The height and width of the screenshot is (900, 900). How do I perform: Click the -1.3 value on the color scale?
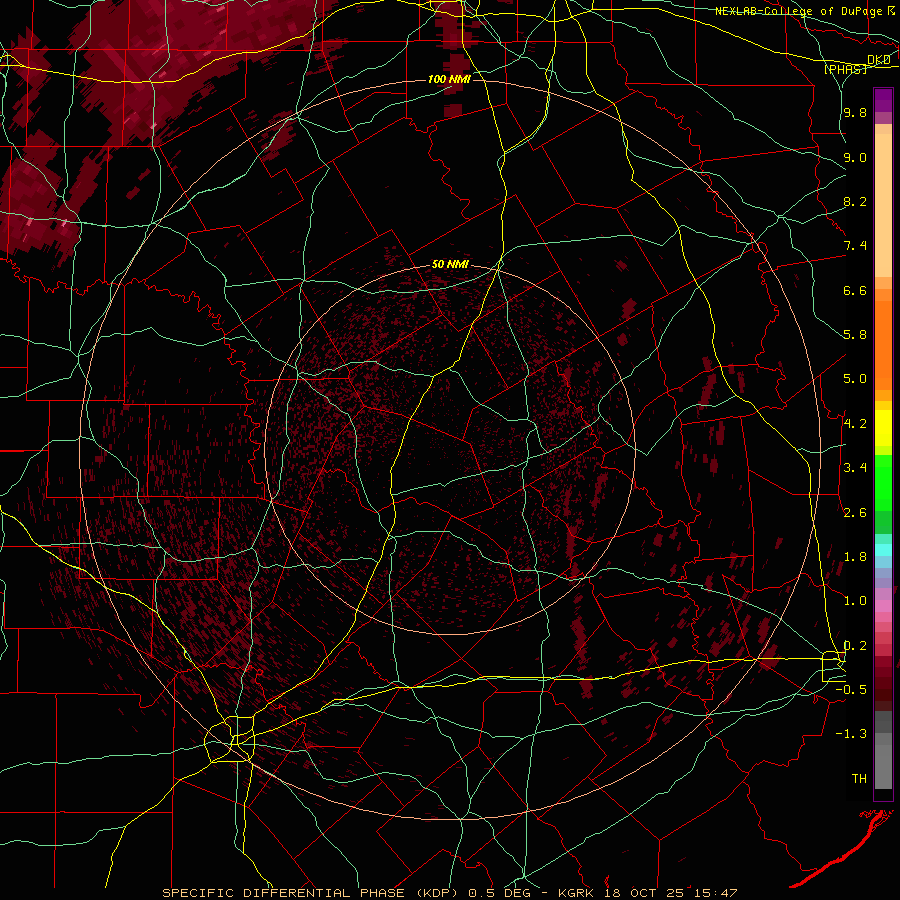coord(851,734)
